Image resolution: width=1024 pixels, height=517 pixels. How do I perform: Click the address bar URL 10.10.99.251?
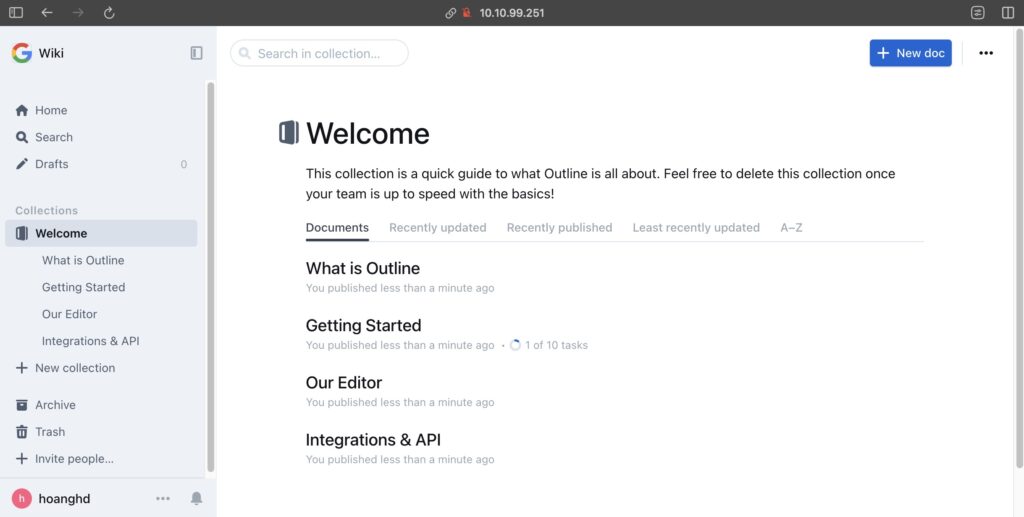point(512,12)
